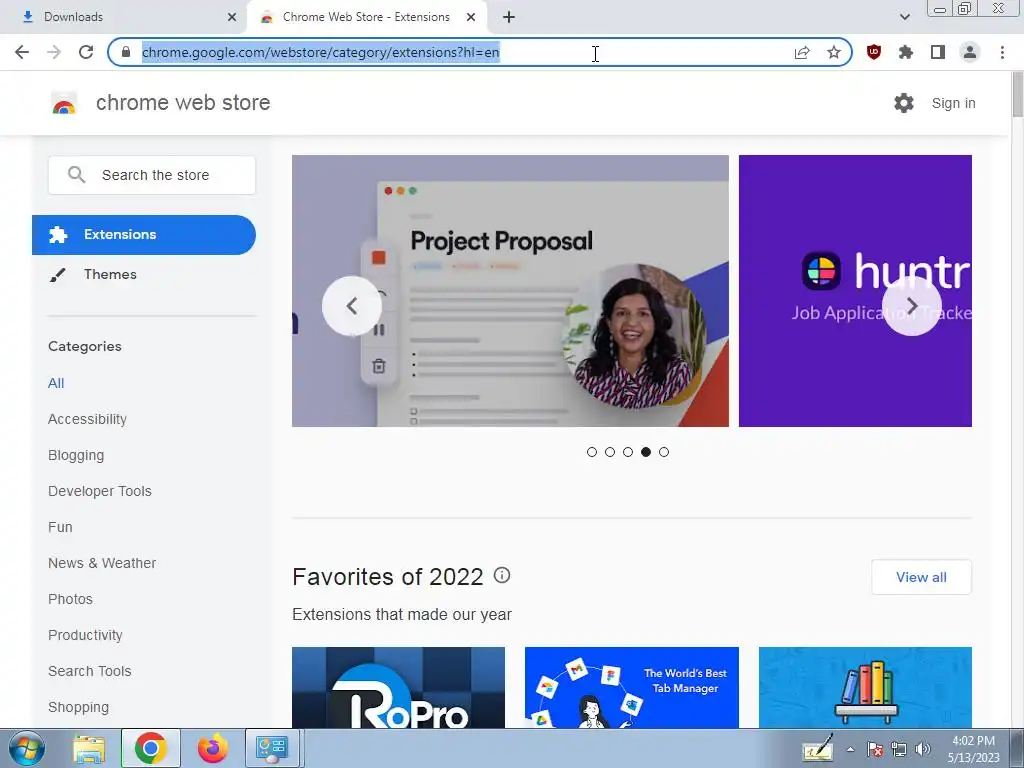The width and height of the screenshot is (1024, 768).
Task: Click the lock site info icon
Action: coord(126,52)
